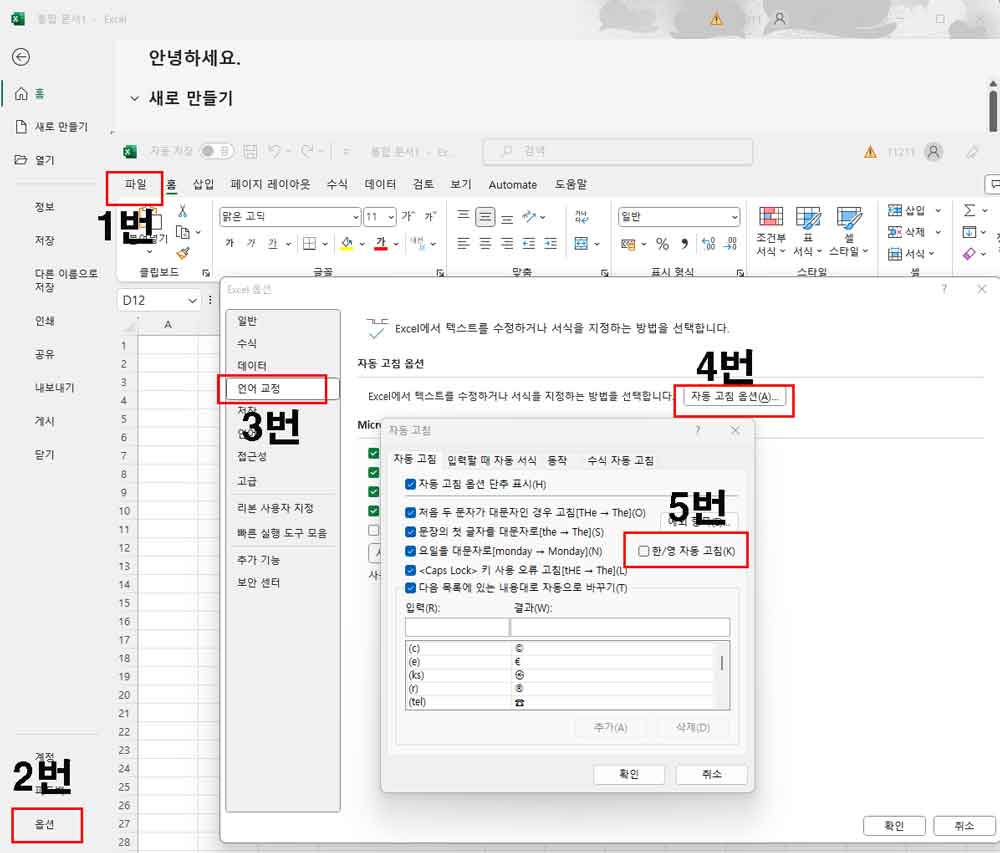This screenshot has width=1000, height=853.
Task: Click 자동 고침 옵션(A)... button
Action: point(735,397)
